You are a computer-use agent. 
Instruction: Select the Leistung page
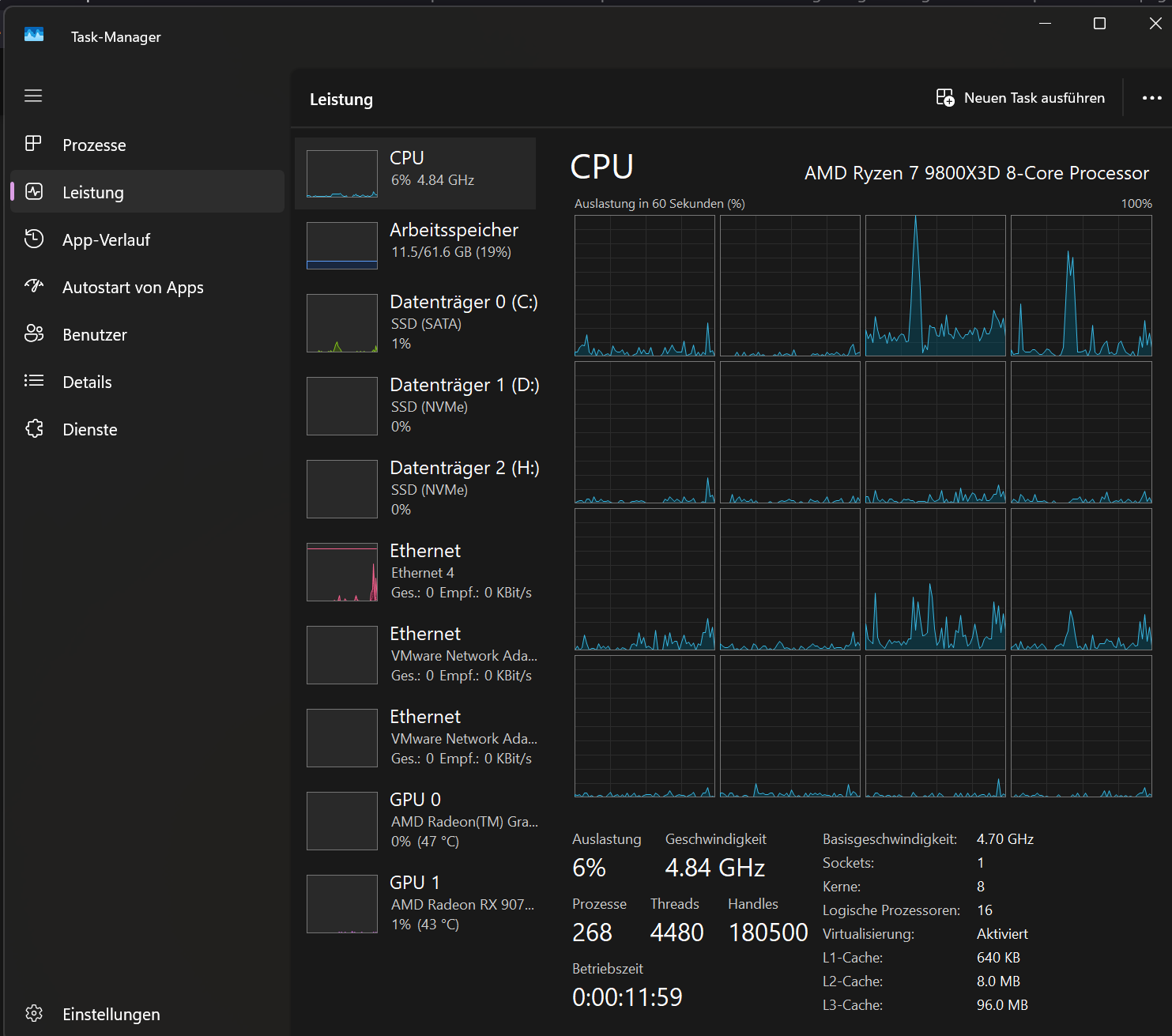[x=147, y=192]
